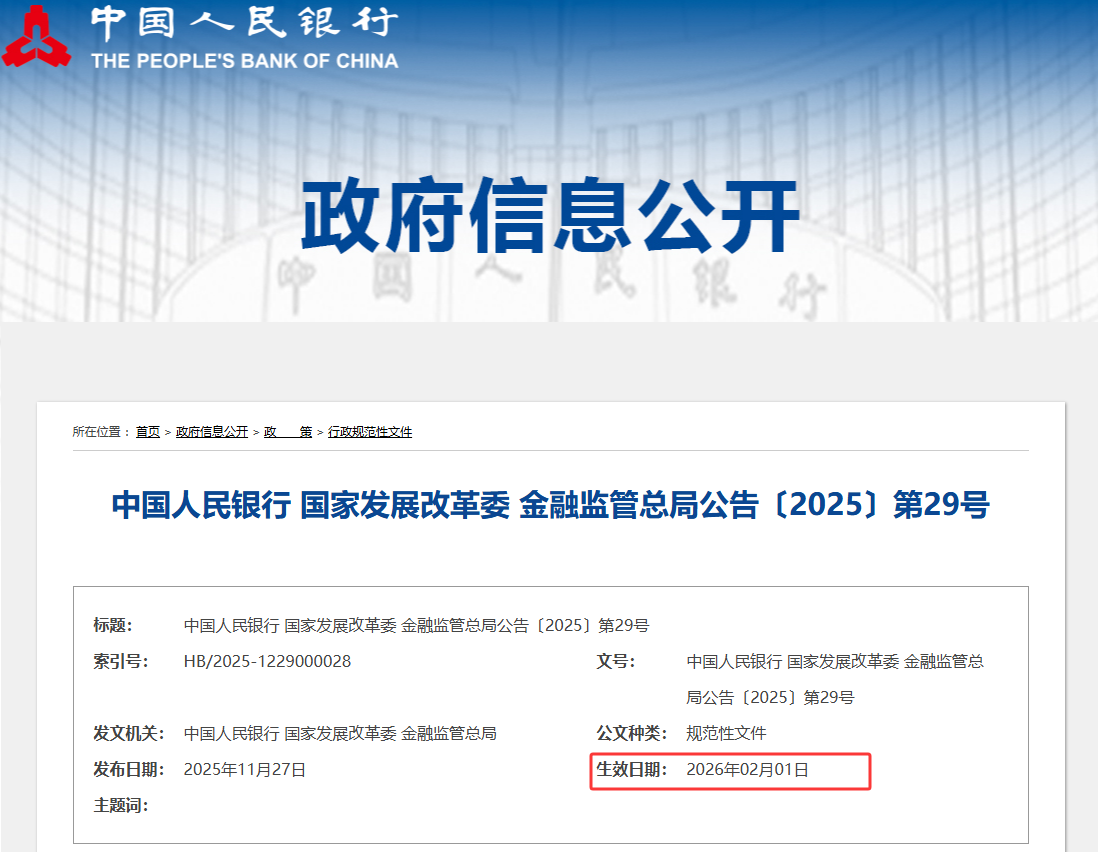Click publish date 2025年11月27日
This screenshot has width=1098, height=852.
pos(245,770)
